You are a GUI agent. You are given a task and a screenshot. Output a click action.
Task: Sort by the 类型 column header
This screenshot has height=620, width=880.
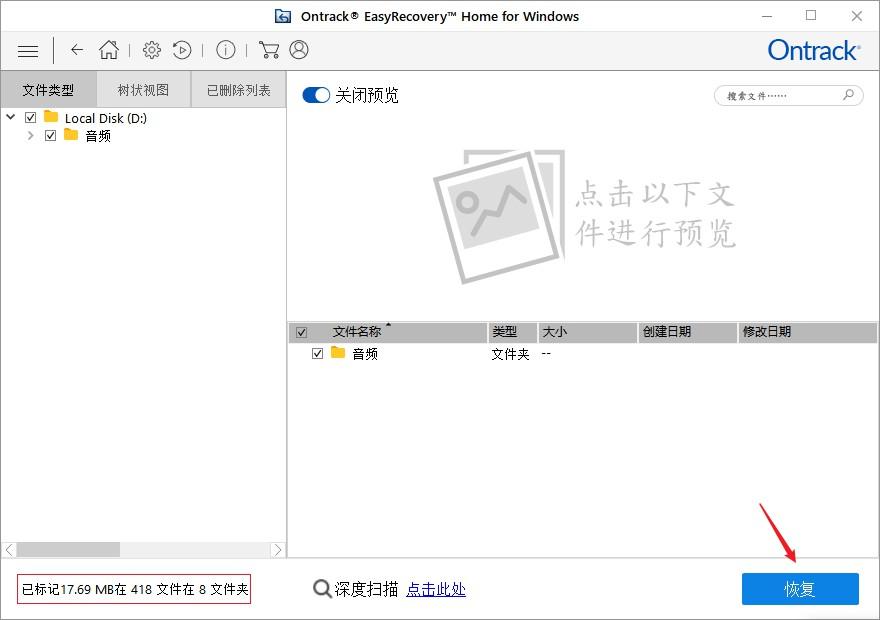point(513,332)
